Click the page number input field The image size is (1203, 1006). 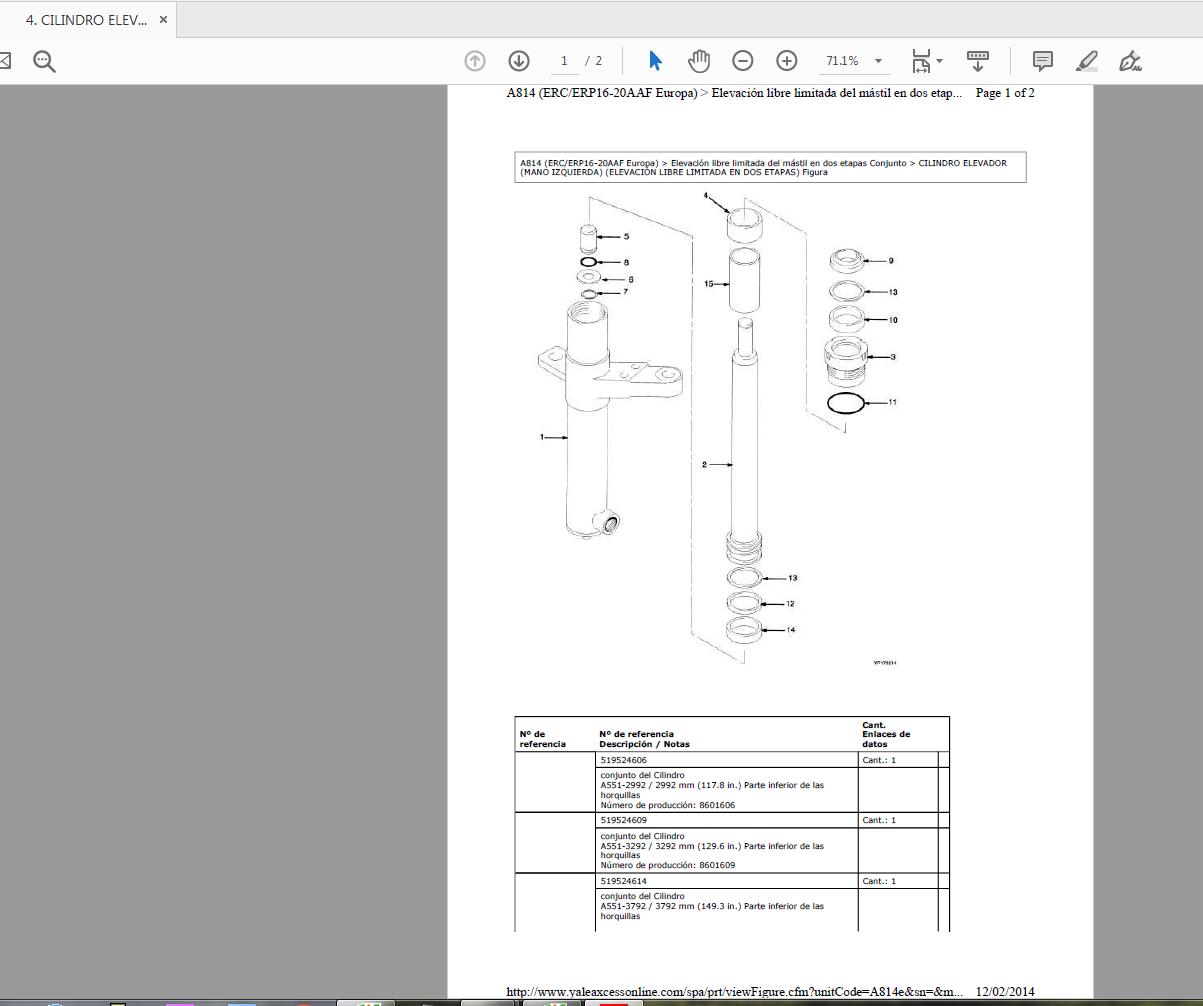pos(563,60)
